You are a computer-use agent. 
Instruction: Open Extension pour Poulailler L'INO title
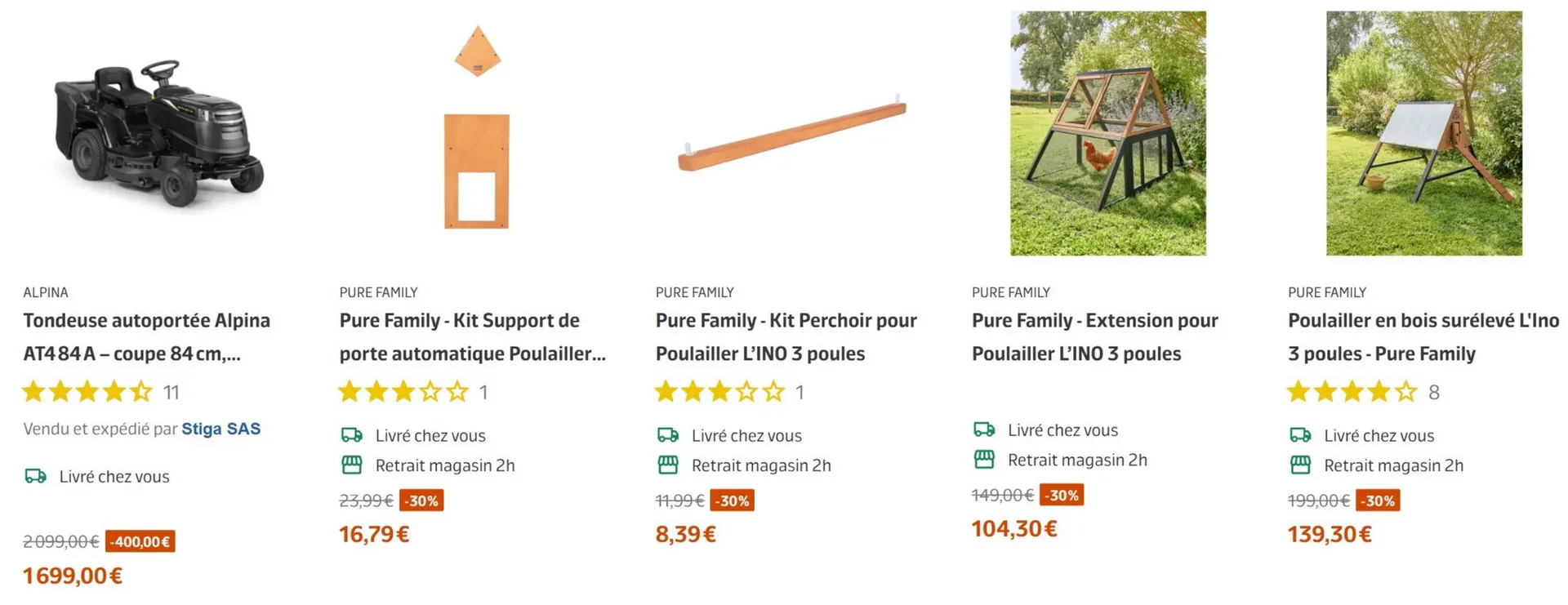pyautogui.click(x=1094, y=336)
